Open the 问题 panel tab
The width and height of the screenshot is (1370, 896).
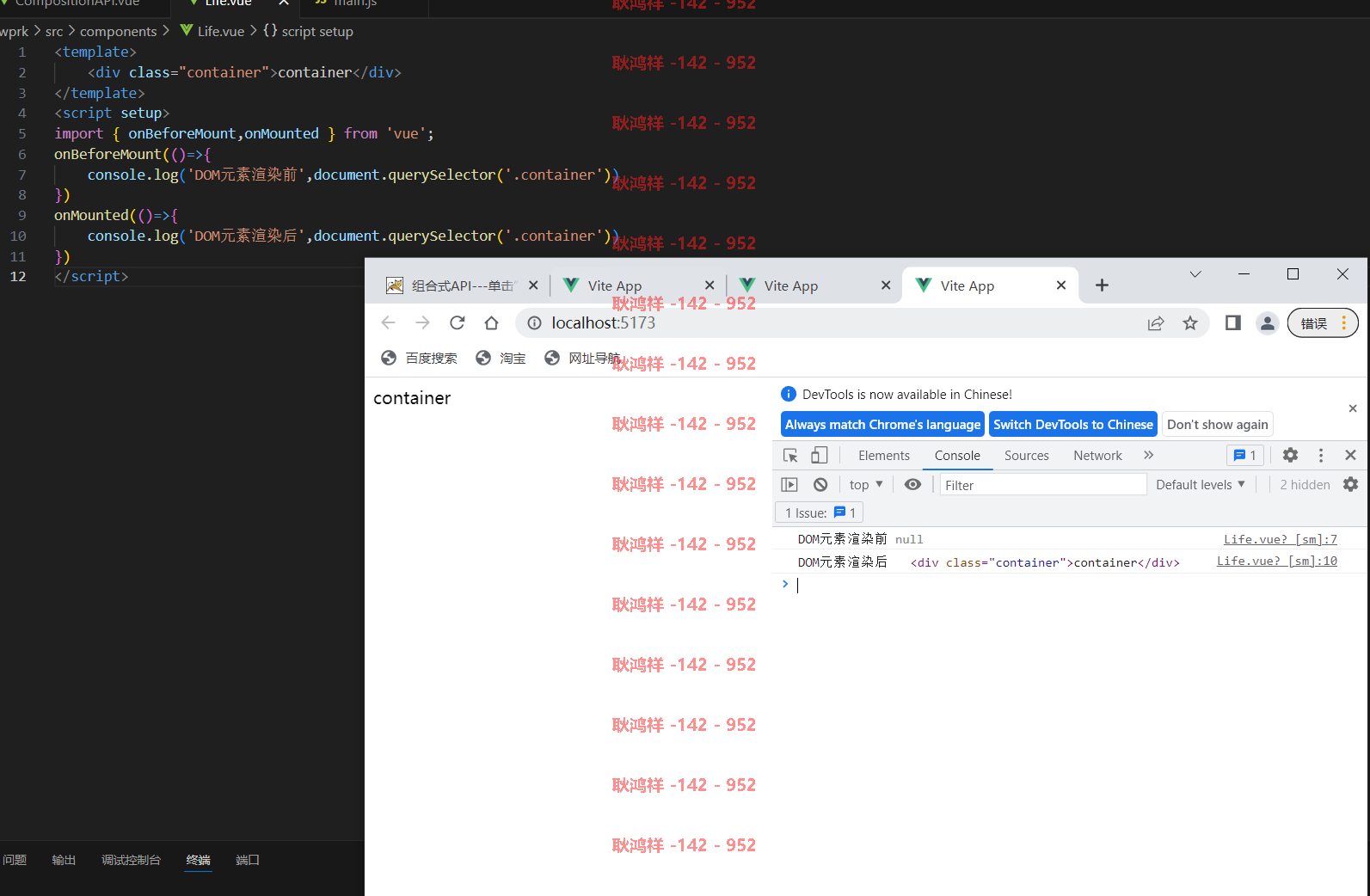coord(15,860)
